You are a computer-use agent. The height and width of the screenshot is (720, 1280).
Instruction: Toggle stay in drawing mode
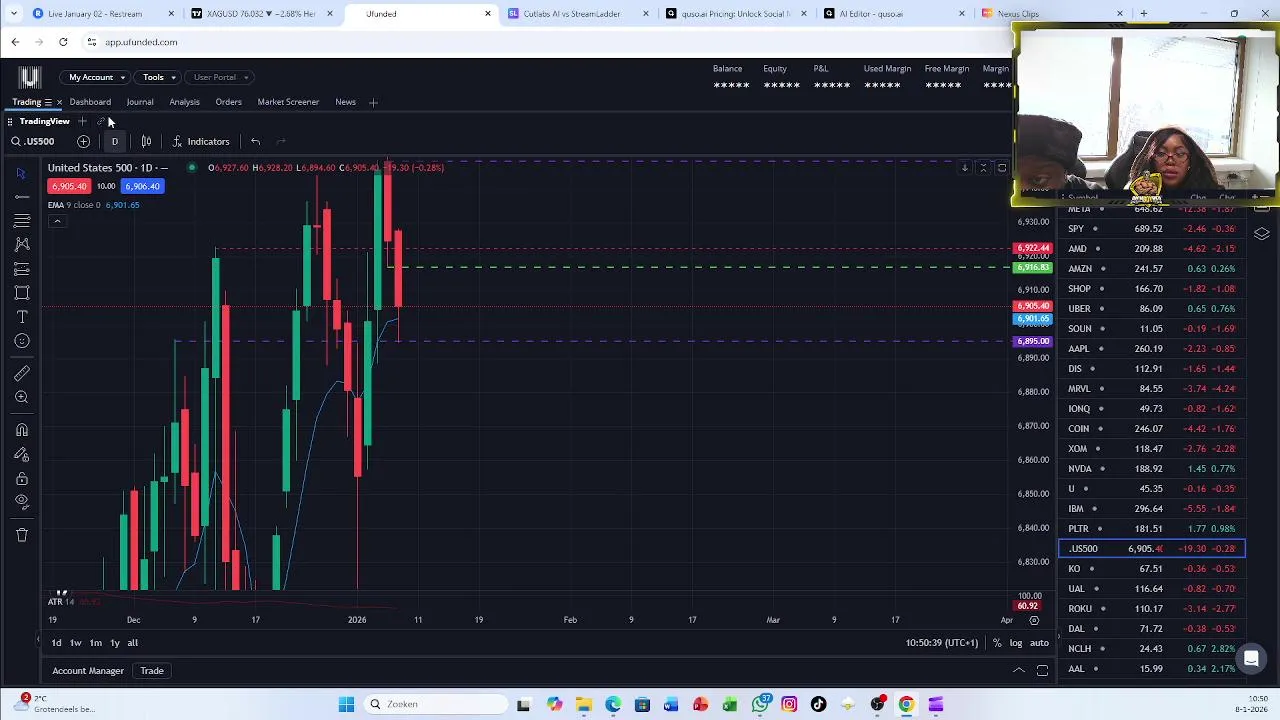point(21,454)
